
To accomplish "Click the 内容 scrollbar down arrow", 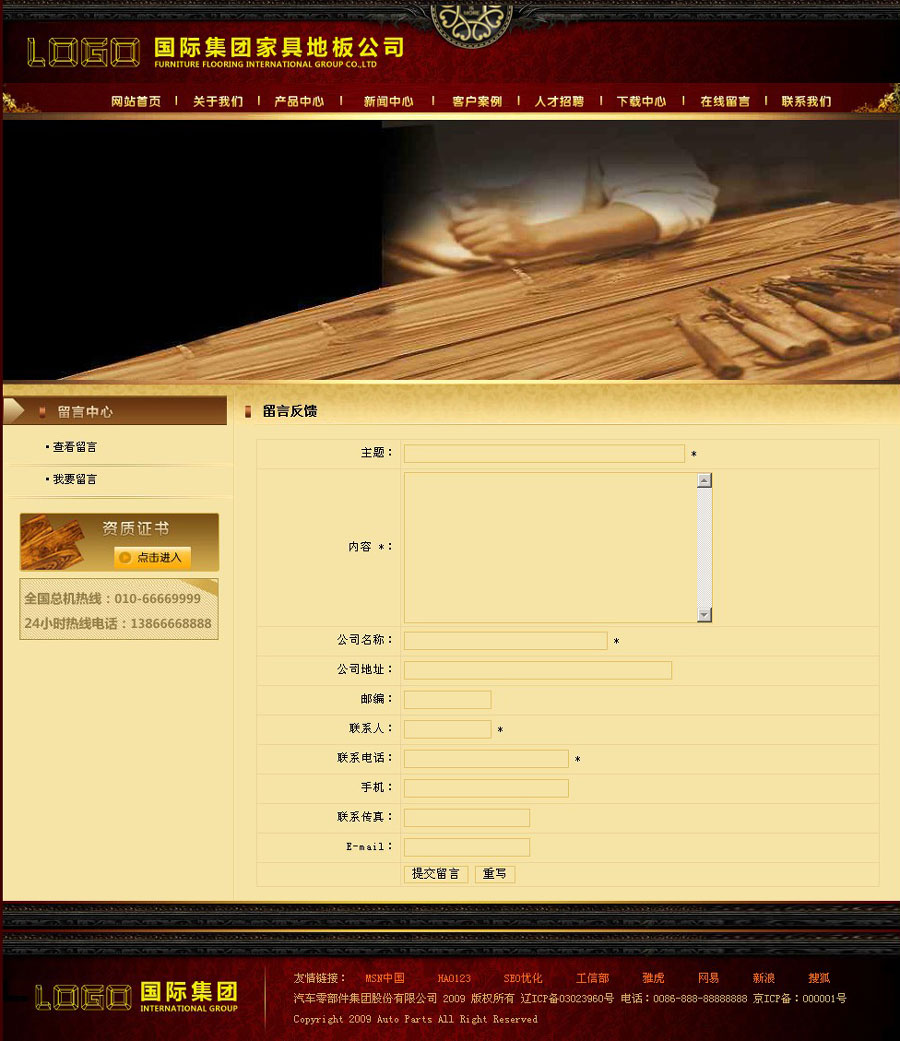I will (x=705, y=615).
